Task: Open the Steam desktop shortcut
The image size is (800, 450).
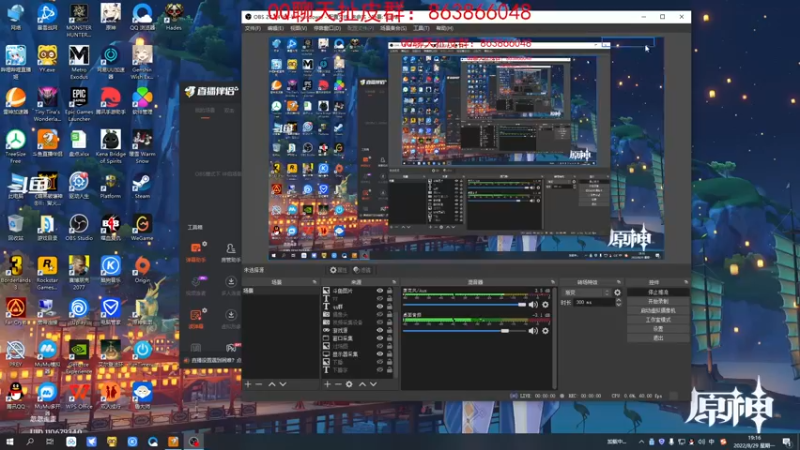Action: pos(142,186)
